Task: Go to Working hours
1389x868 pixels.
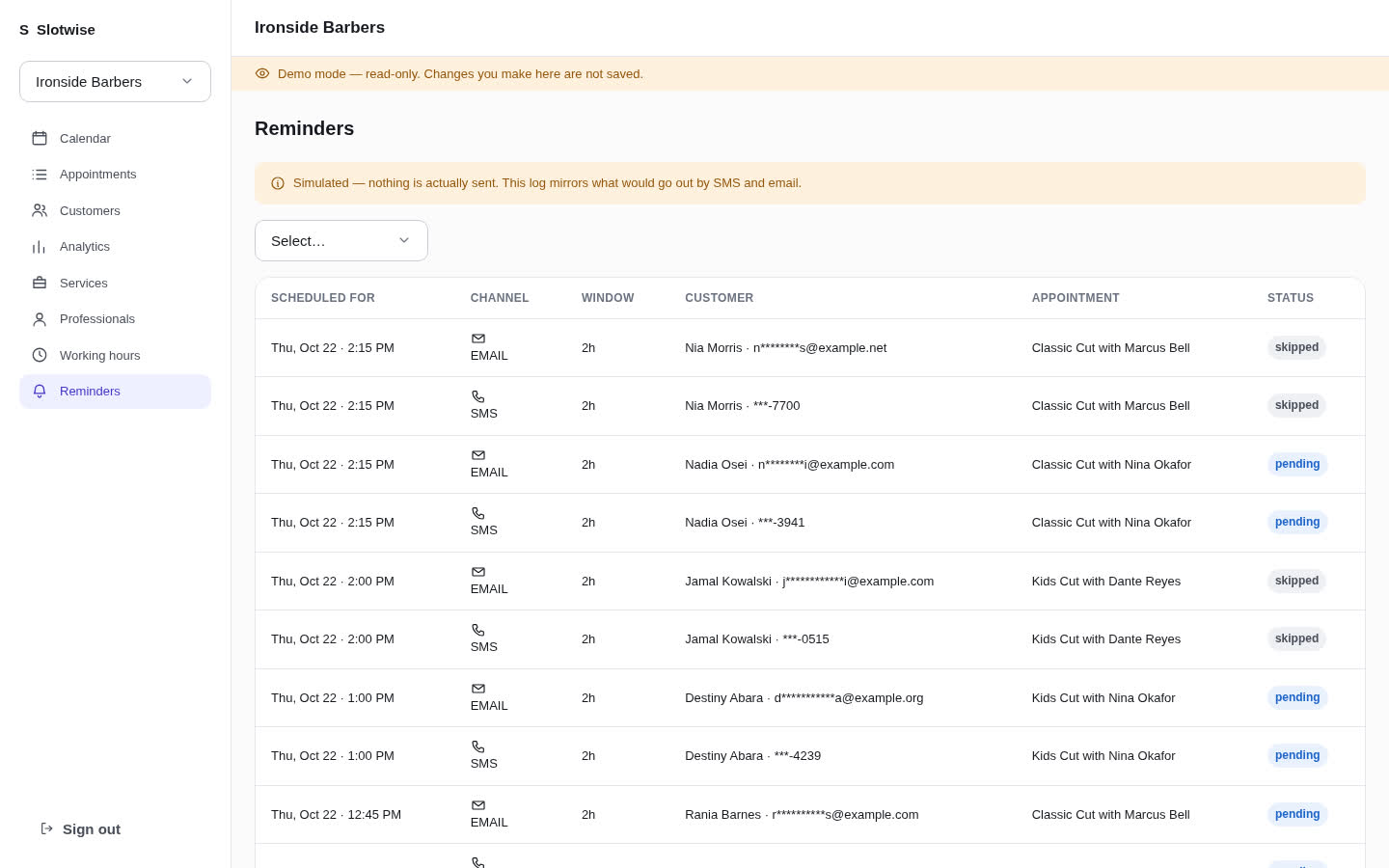Action: (x=115, y=355)
